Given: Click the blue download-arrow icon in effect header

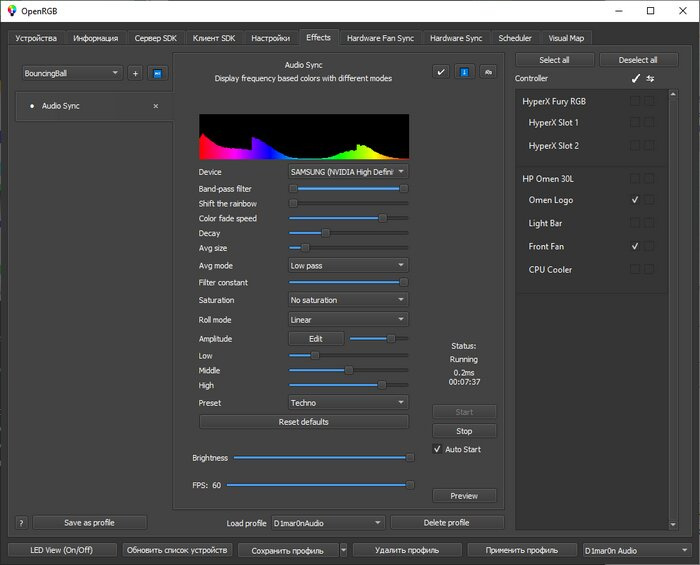Looking at the screenshot, I should (465, 72).
